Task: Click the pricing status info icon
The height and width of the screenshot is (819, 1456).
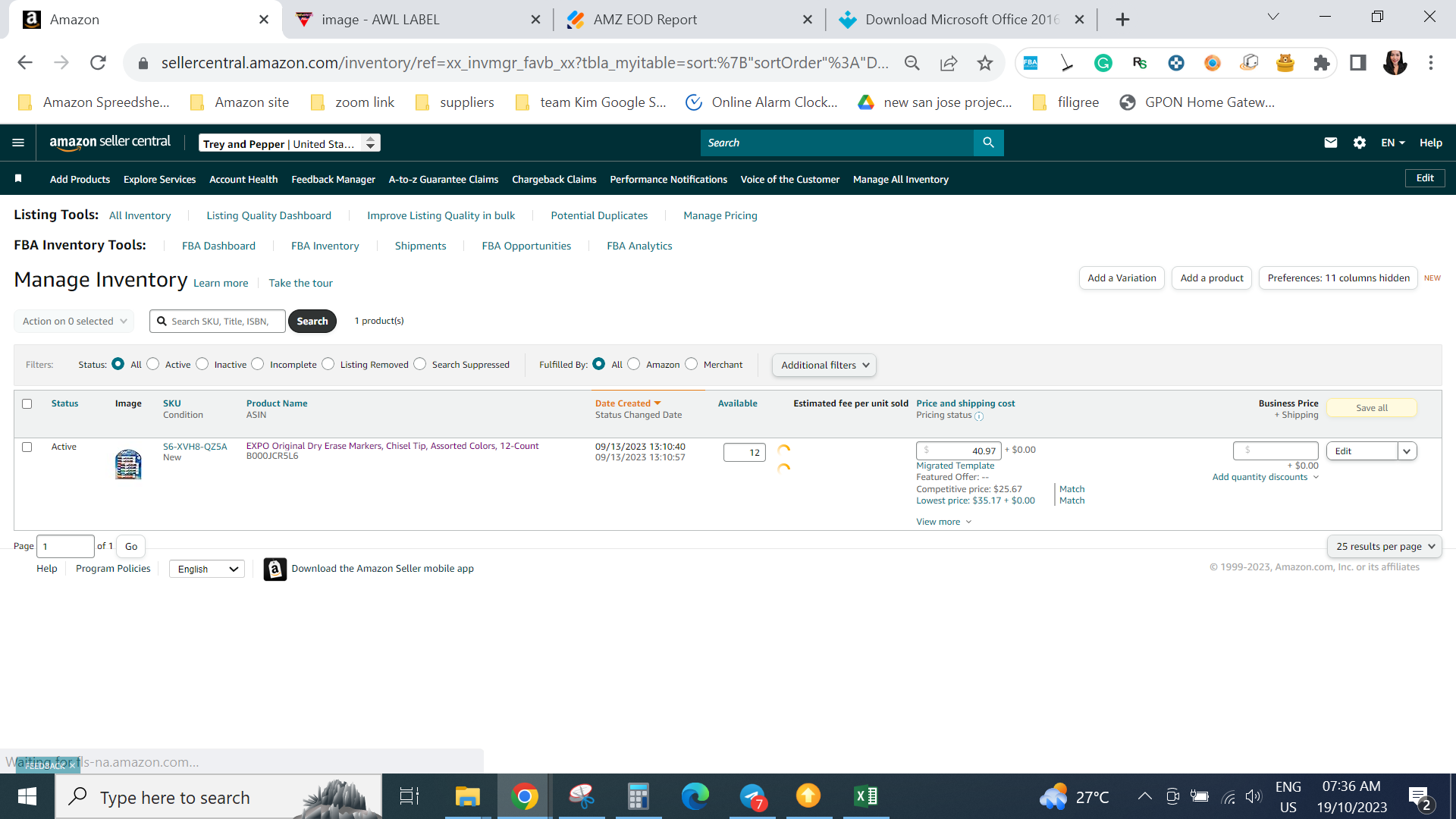Action: click(x=979, y=416)
